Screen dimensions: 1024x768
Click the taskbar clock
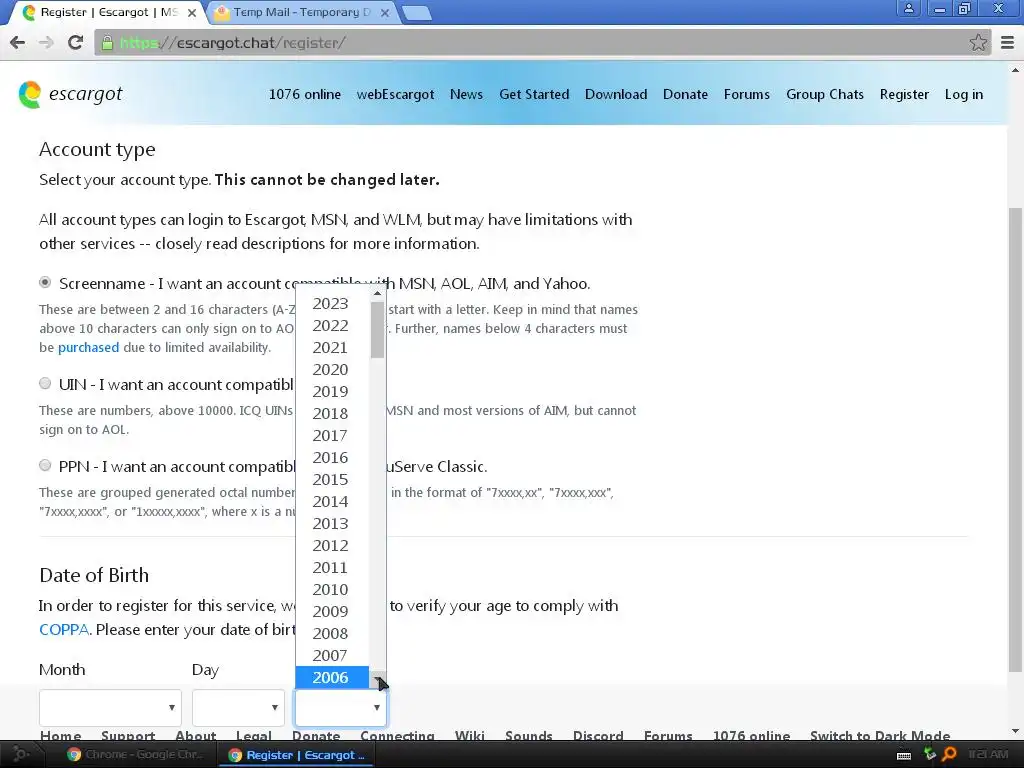click(x=988, y=755)
